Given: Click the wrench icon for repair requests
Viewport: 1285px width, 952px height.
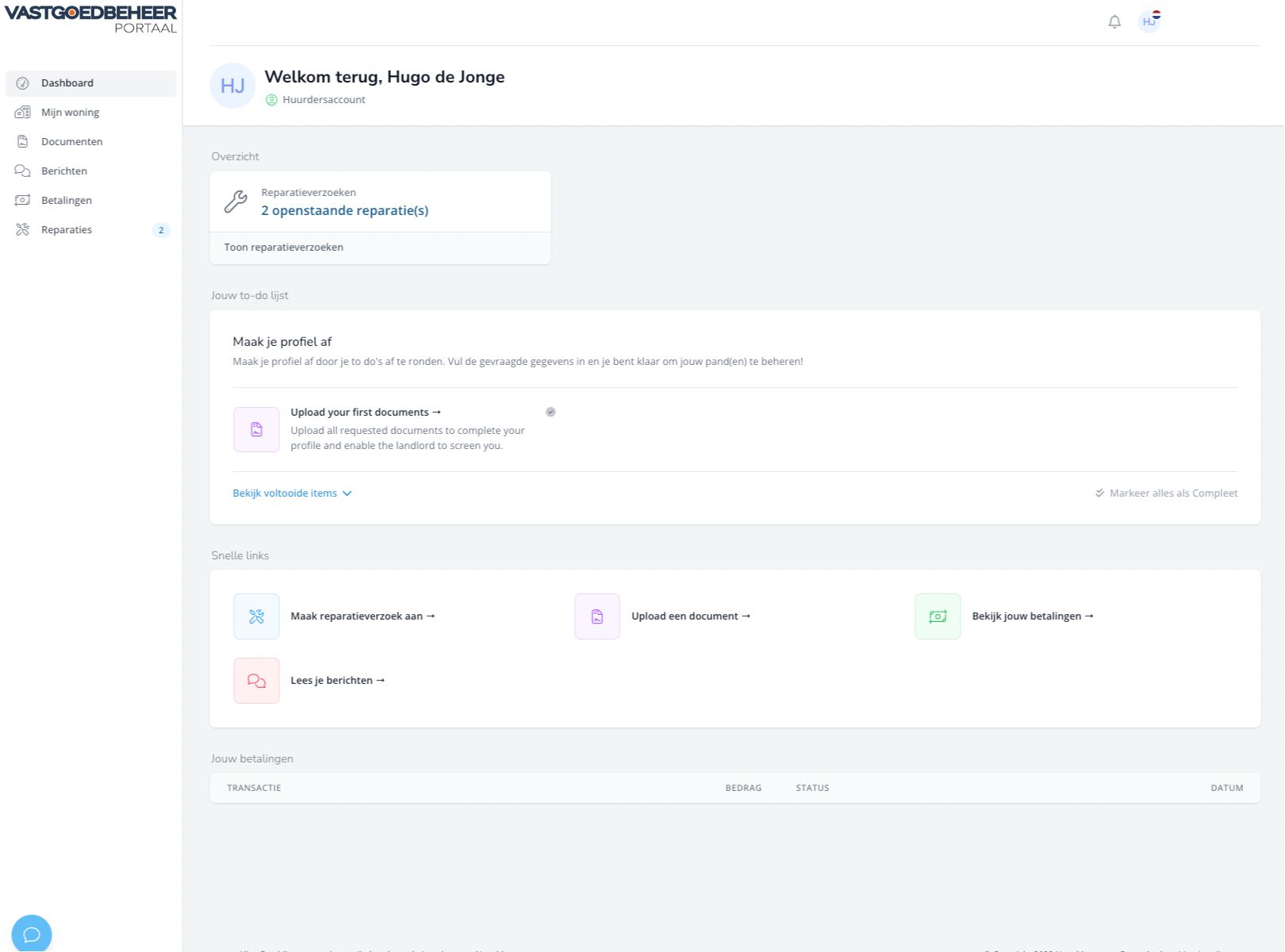Looking at the screenshot, I should pos(236,202).
